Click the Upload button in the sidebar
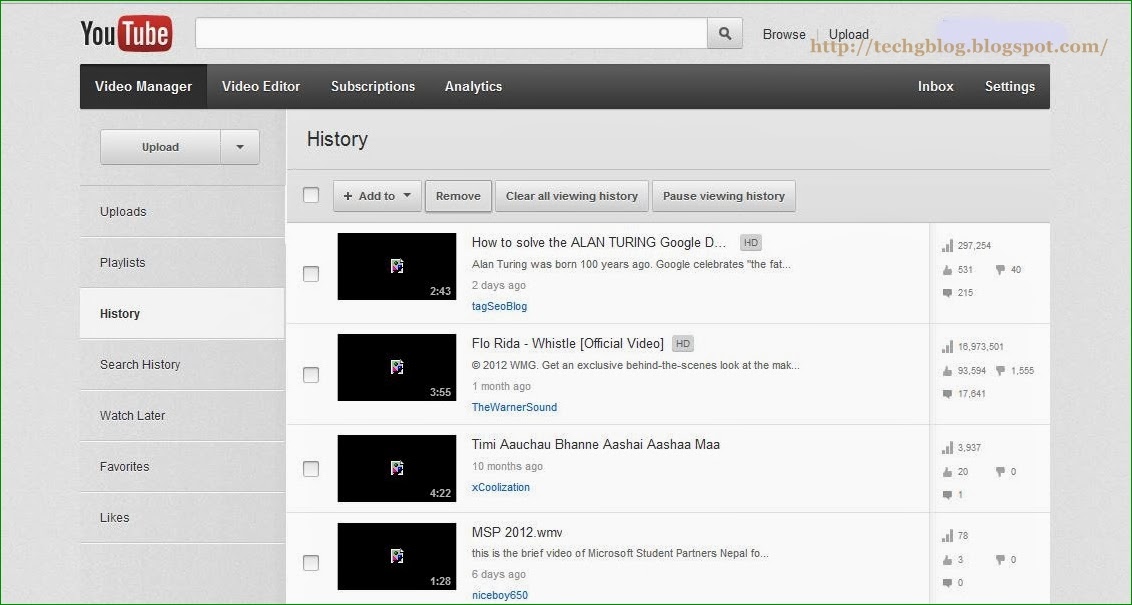The image size is (1132, 605). pyautogui.click(x=160, y=147)
